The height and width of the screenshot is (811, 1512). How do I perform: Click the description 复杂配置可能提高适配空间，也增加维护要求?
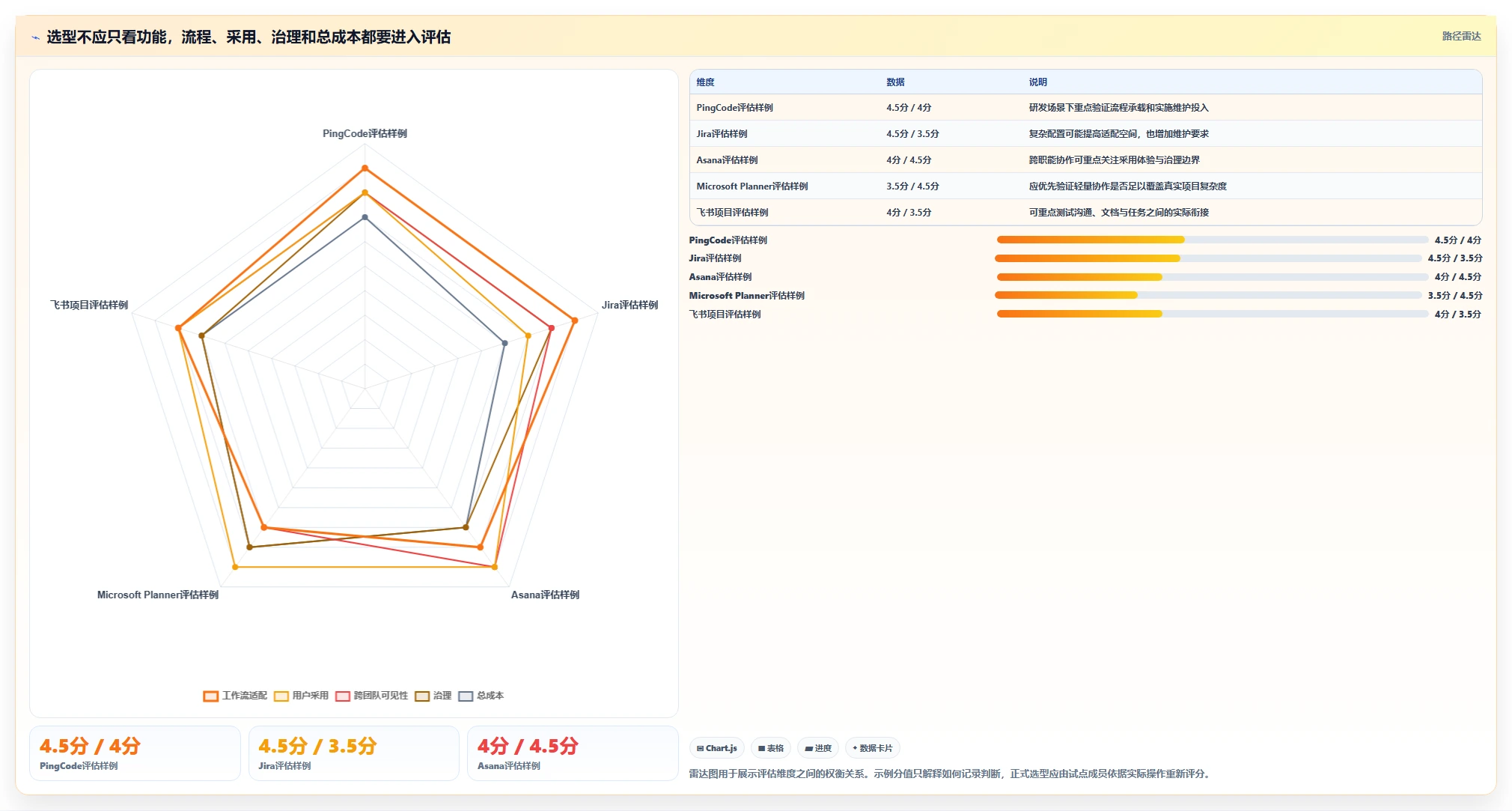(x=1118, y=134)
